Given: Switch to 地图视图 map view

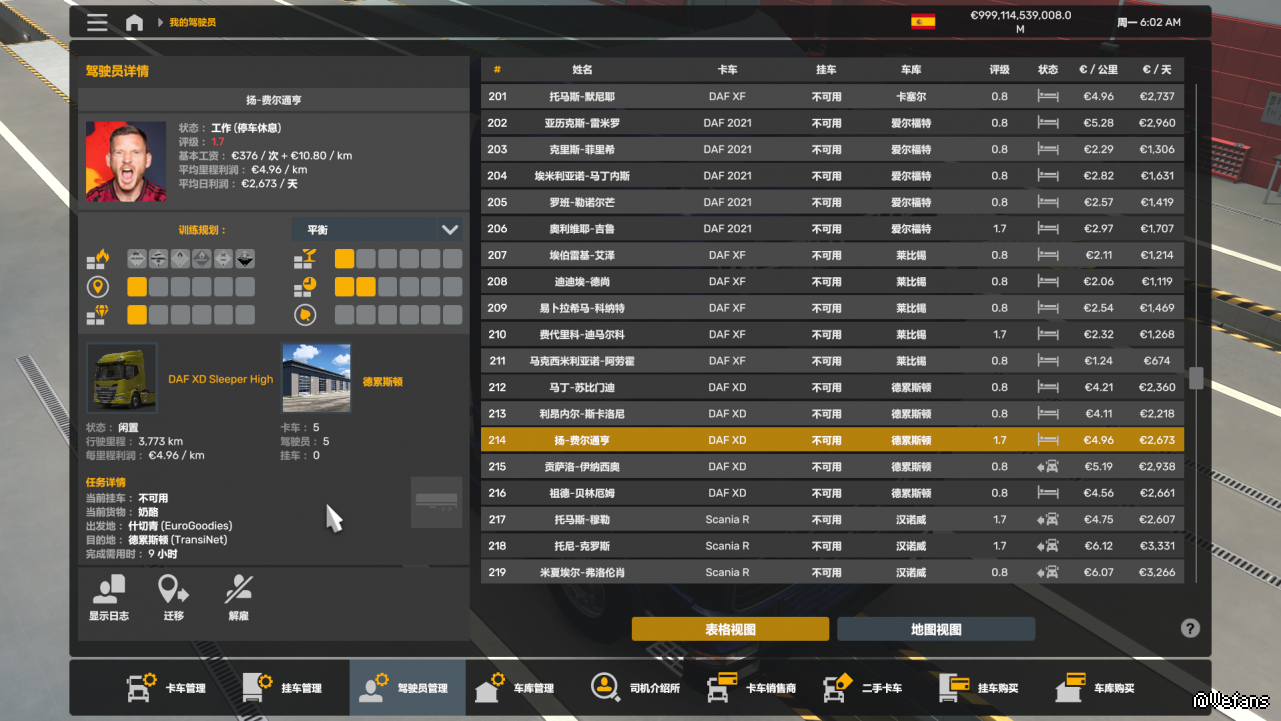Looking at the screenshot, I should (x=936, y=629).
